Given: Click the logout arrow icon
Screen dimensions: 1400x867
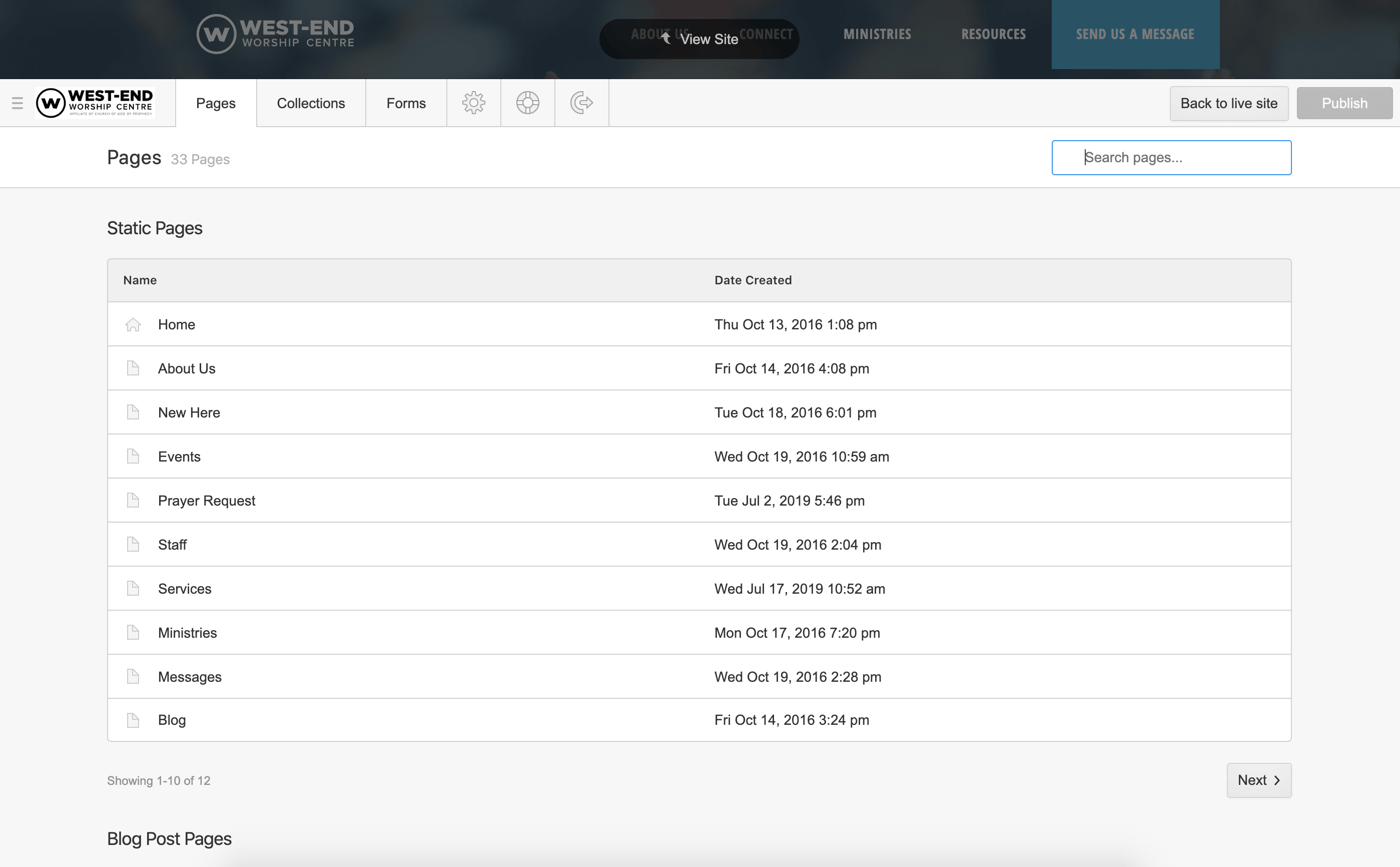Looking at the screenshot, I should pos(581,103).
